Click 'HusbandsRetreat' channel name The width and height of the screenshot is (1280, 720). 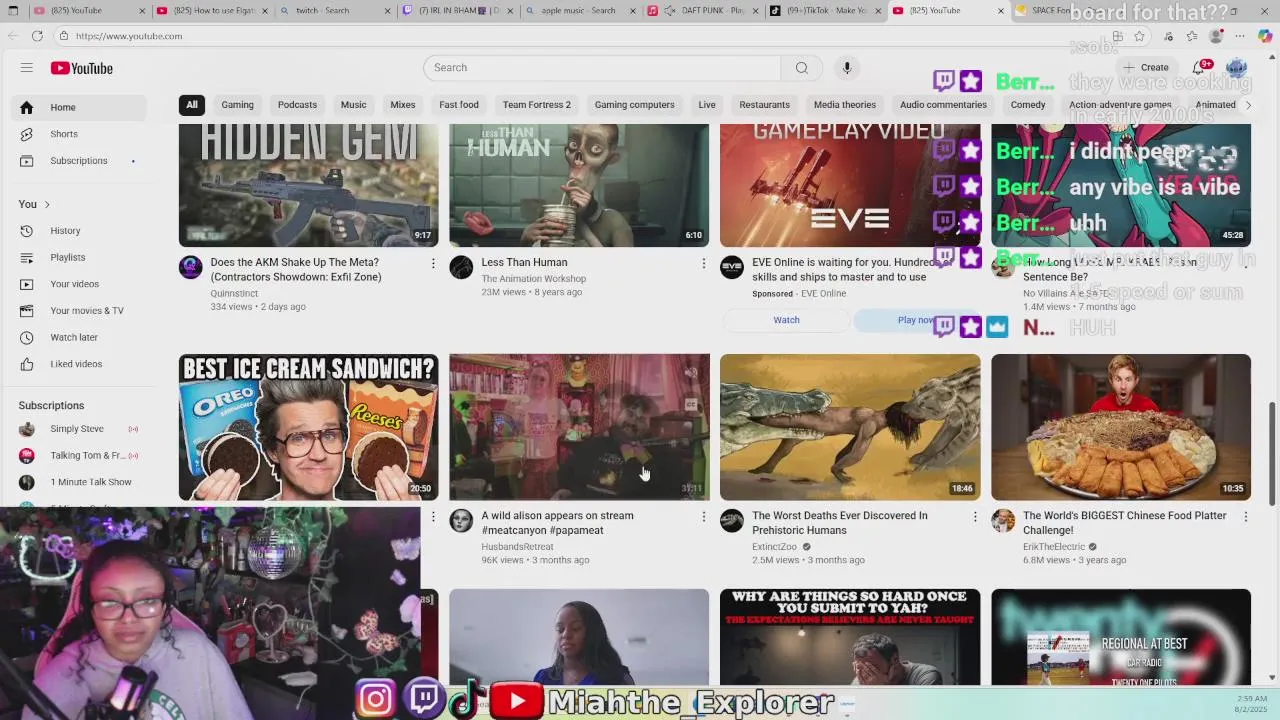click(x=517, y=547)
